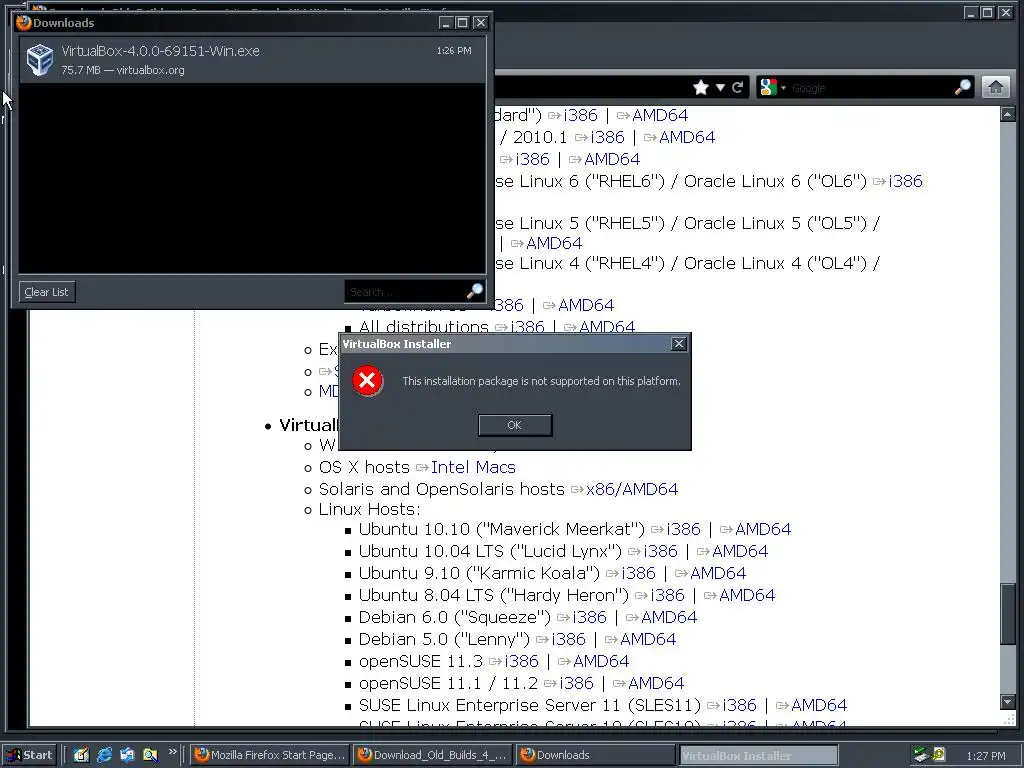This screenshot has height=768, width=1024.
Task: Open the Intel Macs download link
Action: (473, 468)
